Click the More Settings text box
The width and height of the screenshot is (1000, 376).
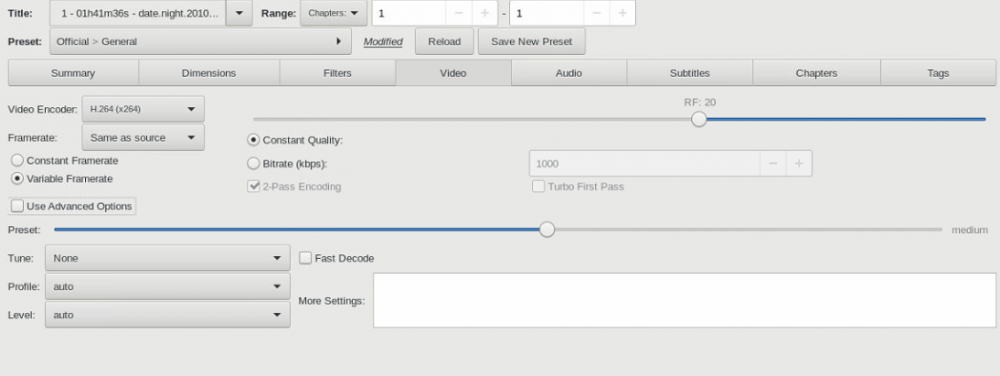point(684,300)
